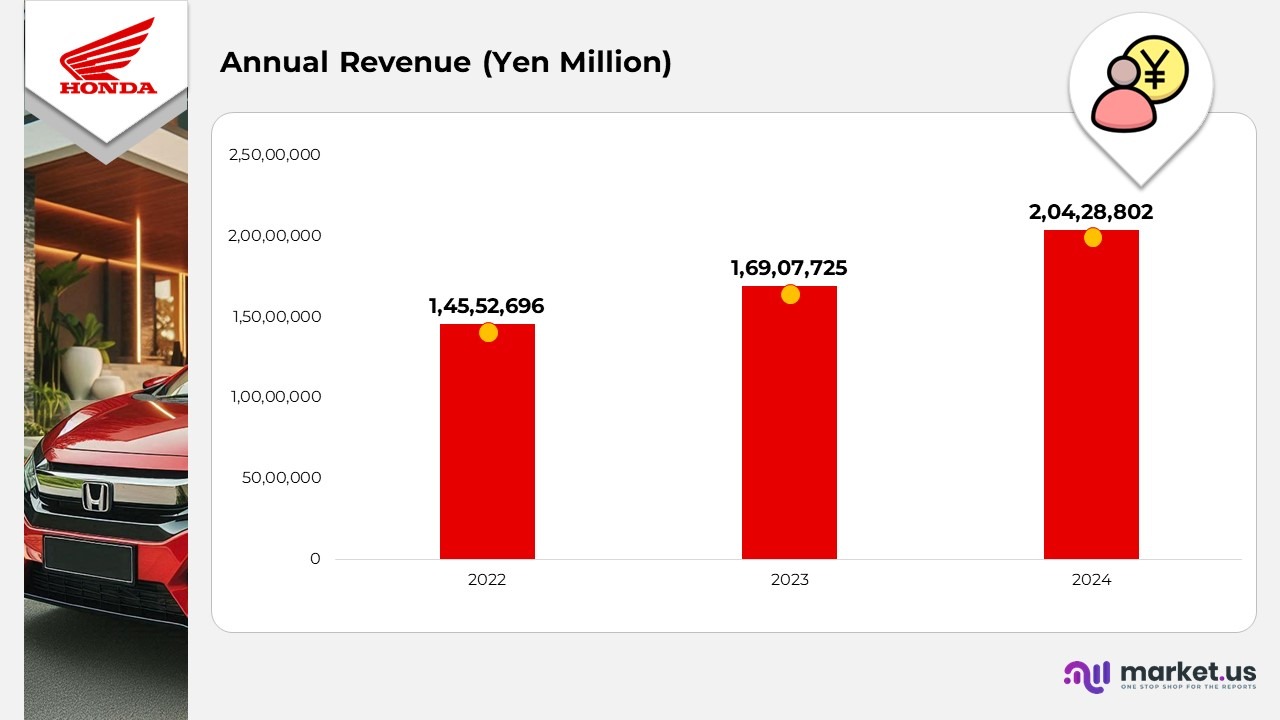Click the 2024 axis label

pos(1091,580)
